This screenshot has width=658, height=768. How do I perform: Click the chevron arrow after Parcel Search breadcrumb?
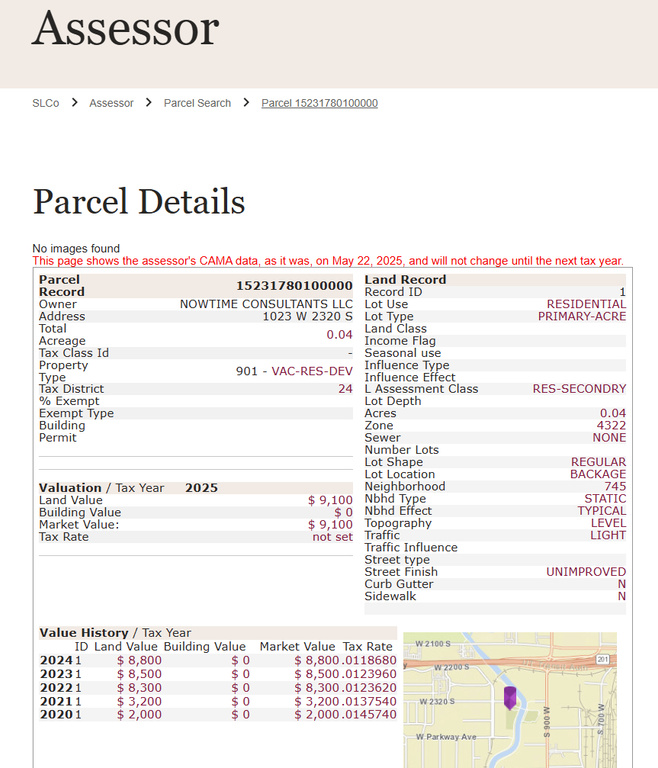(246, 103)
